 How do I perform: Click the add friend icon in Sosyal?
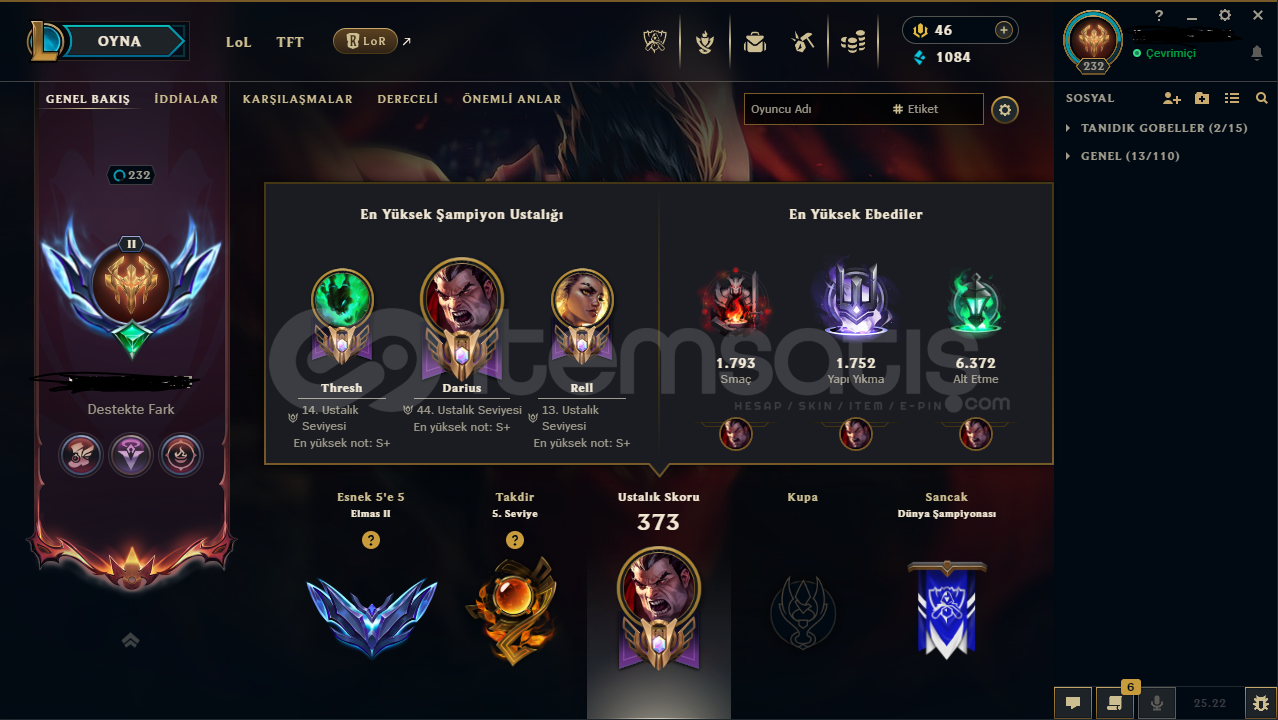coord(1172,98)
